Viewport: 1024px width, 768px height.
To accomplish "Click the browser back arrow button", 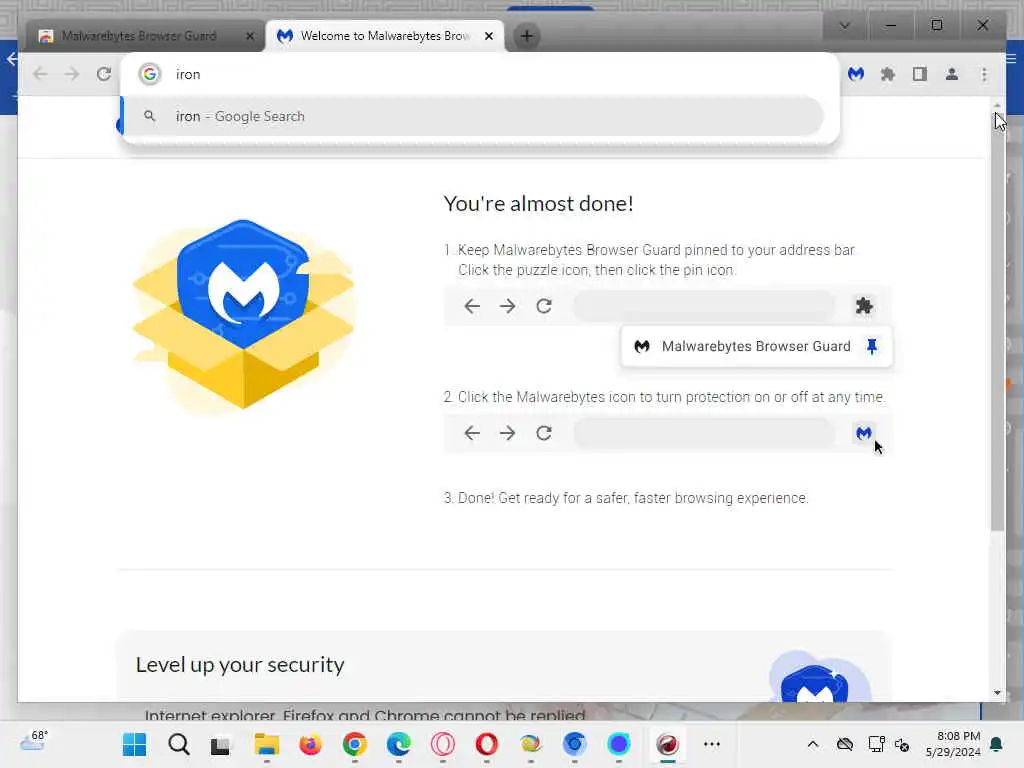I will click(x=40, y=74).
